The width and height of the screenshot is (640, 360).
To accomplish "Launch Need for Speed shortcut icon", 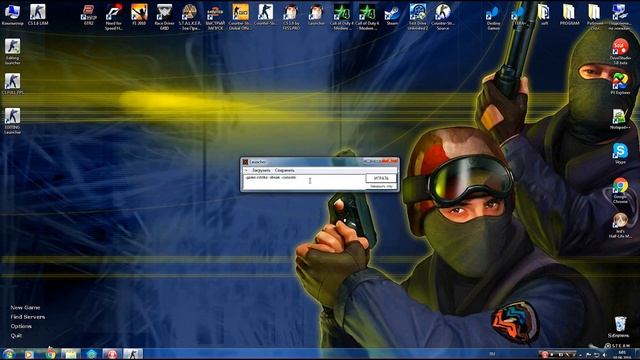I will (x=114, y=16).
